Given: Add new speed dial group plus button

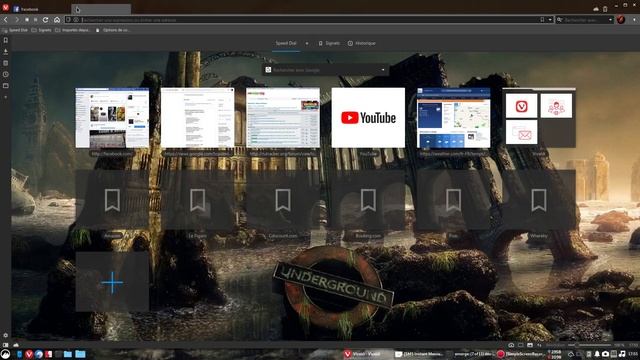Looking at the screenshot, I should pyautogui.click(x=307, y=43).
